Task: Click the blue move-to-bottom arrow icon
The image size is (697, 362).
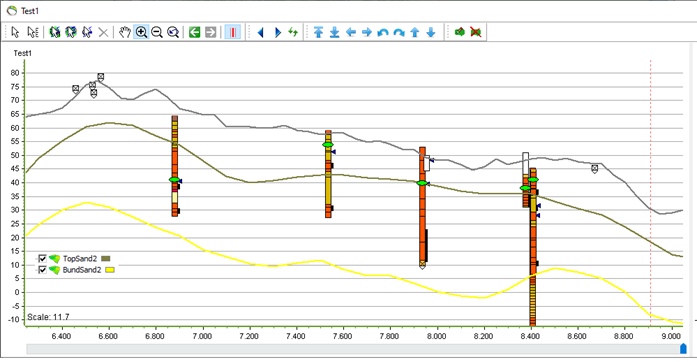Action: 334,32
